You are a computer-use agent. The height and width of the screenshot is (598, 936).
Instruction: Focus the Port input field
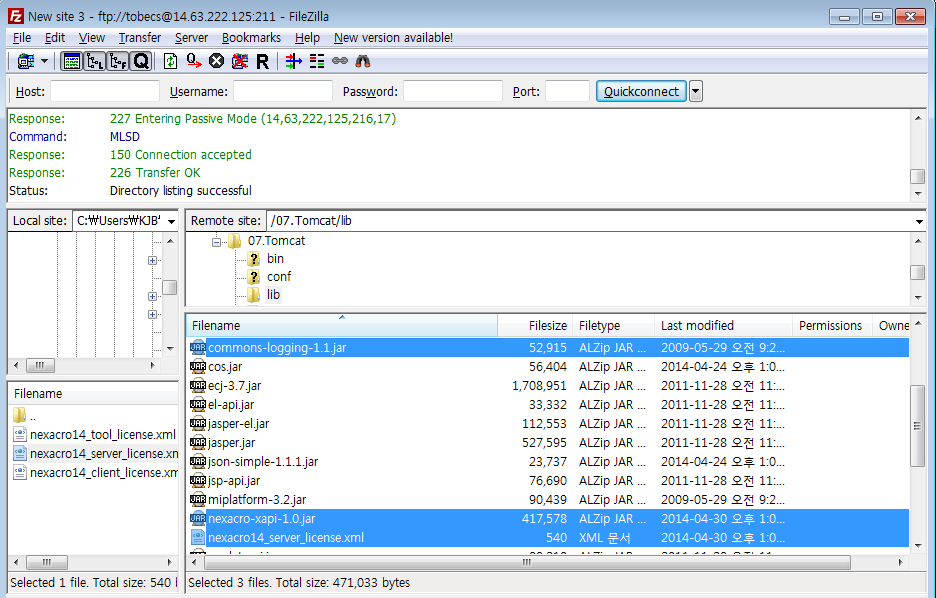pyautogui.click(x=567, y=91)
